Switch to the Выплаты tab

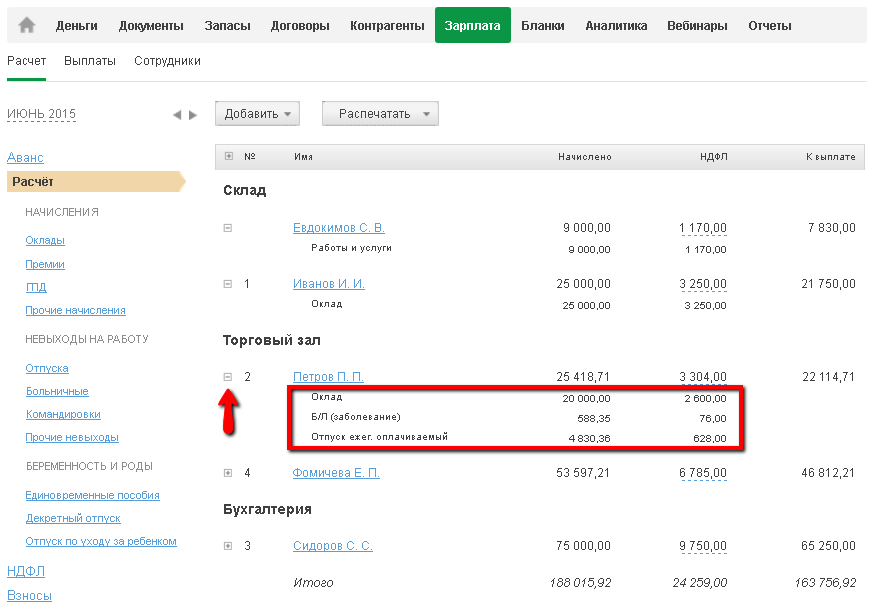pyautogui.click(x=90, y=61)
